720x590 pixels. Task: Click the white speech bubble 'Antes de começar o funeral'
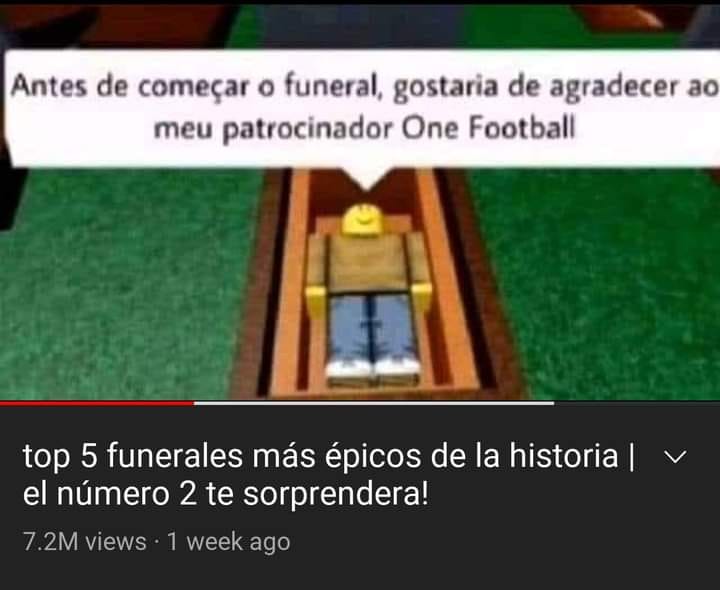[x=363, y=108]
